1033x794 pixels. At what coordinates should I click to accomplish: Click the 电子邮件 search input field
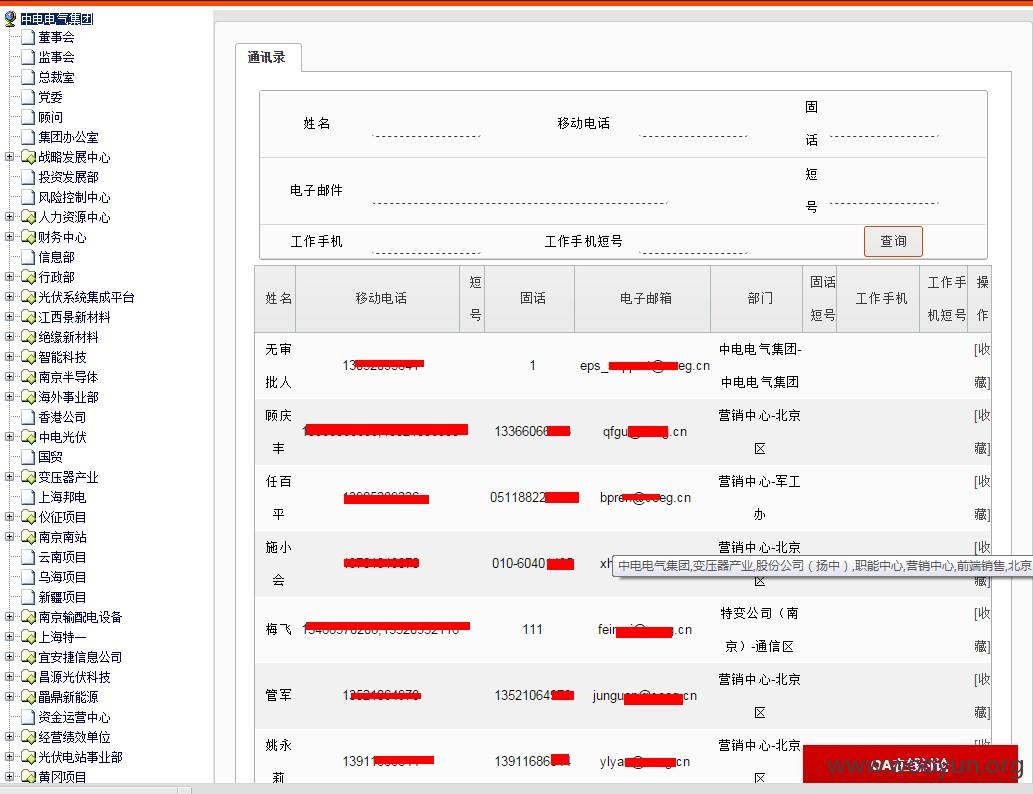520,193
